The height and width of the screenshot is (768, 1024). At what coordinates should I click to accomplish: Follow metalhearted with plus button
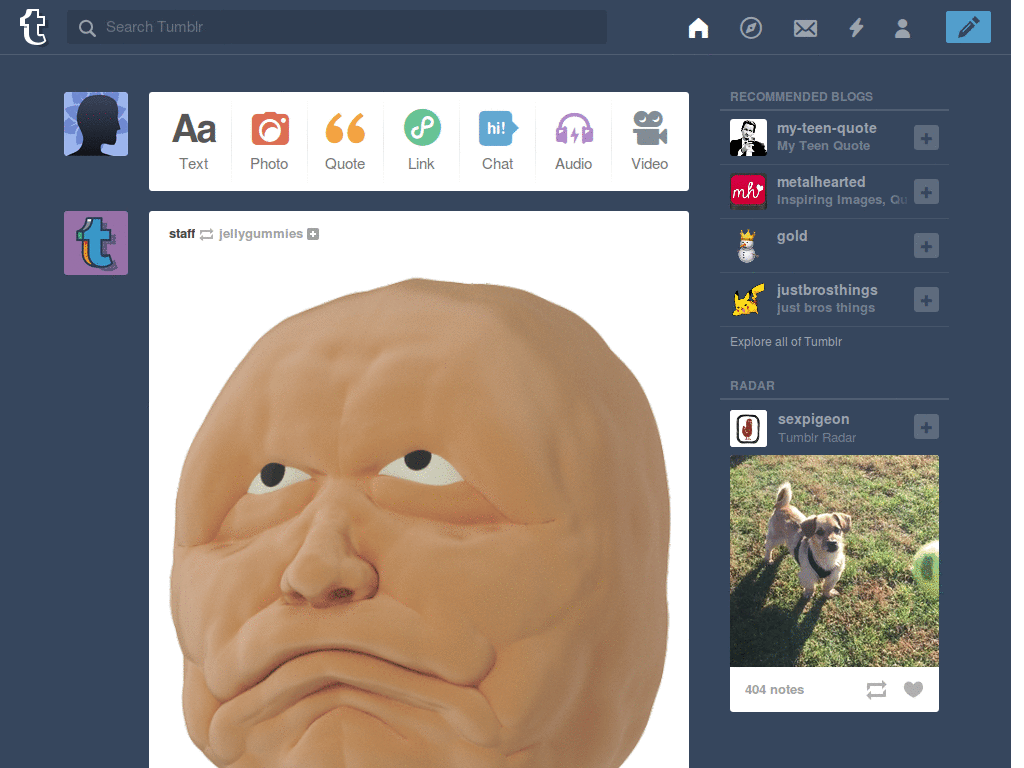(x=926, y=192)
